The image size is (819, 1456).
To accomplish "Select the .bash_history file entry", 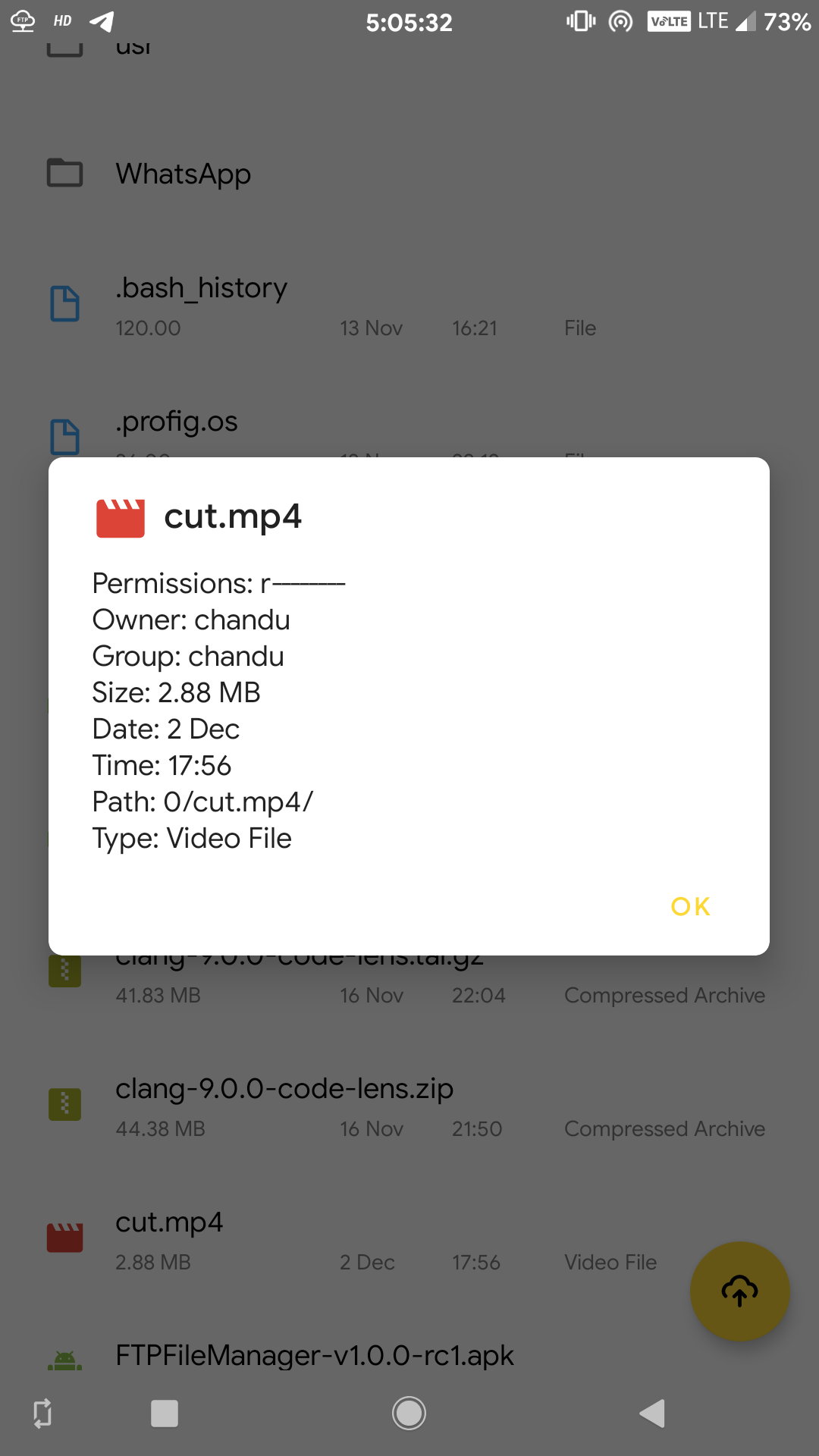I will [202, 289].
